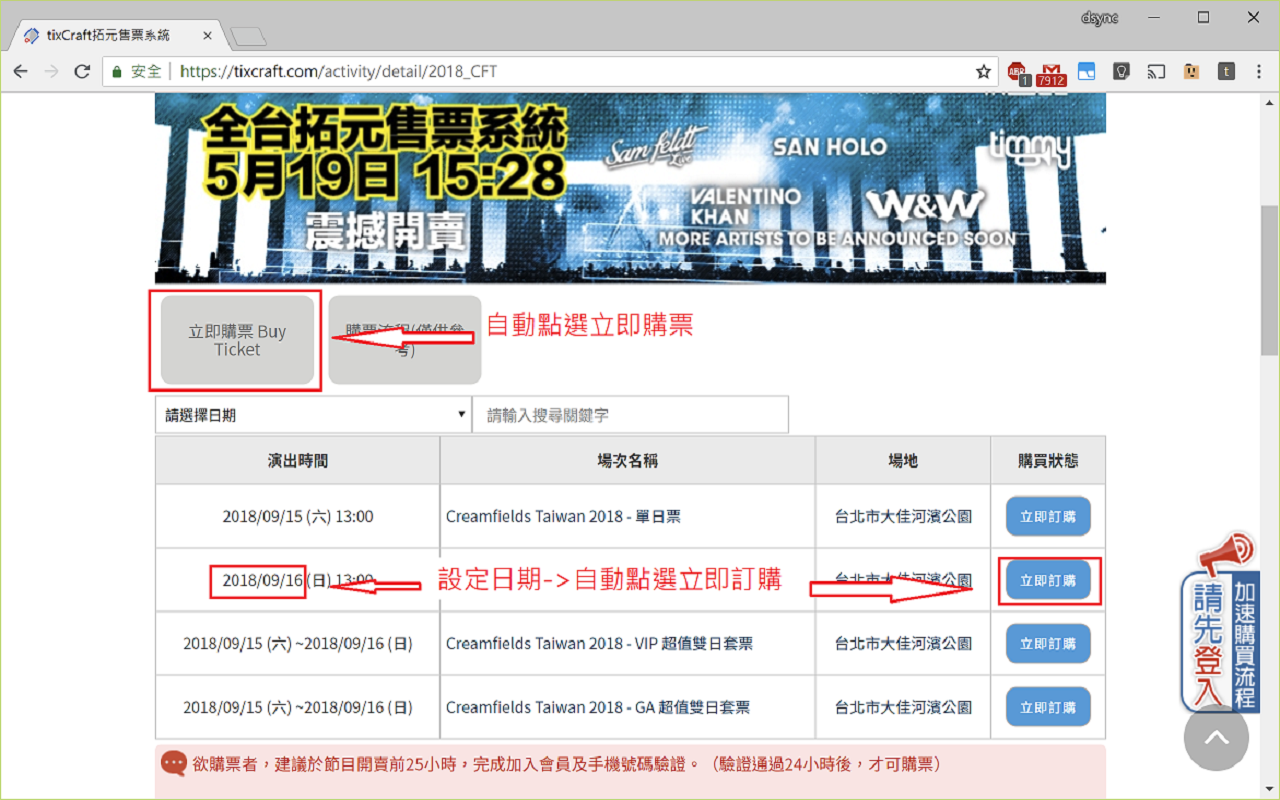Click the date range in the VIP row
Screen dimensions: 1280x800
(297, 644)
